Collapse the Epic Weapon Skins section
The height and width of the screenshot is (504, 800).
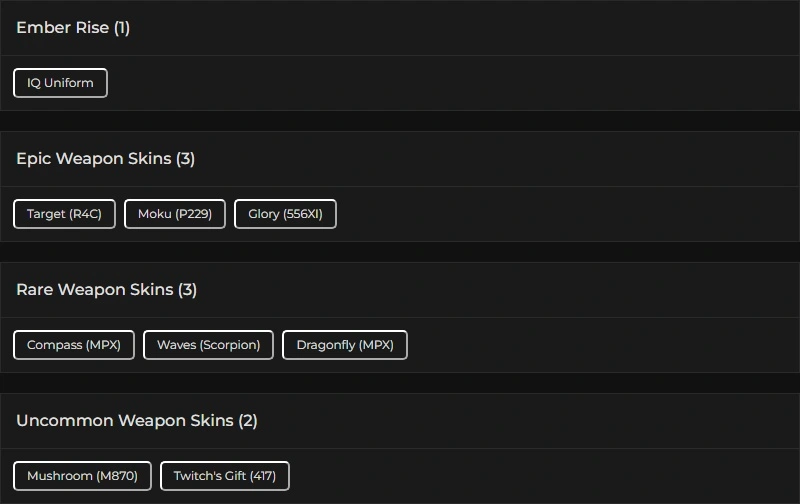pyautogui.click(x=105, y=159)
